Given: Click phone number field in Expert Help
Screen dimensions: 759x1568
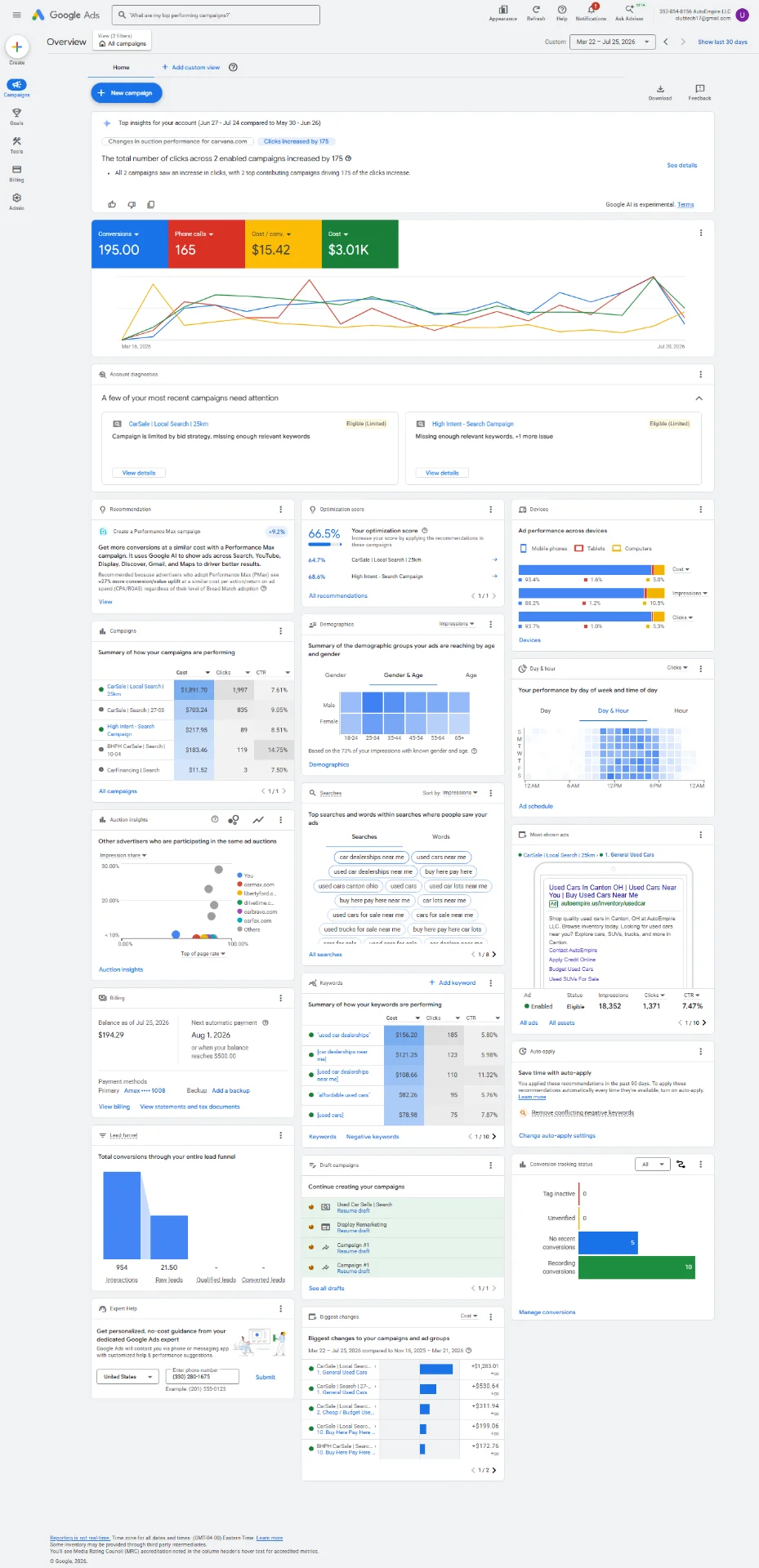Looking at the screenshot, I should (203, 1377).
